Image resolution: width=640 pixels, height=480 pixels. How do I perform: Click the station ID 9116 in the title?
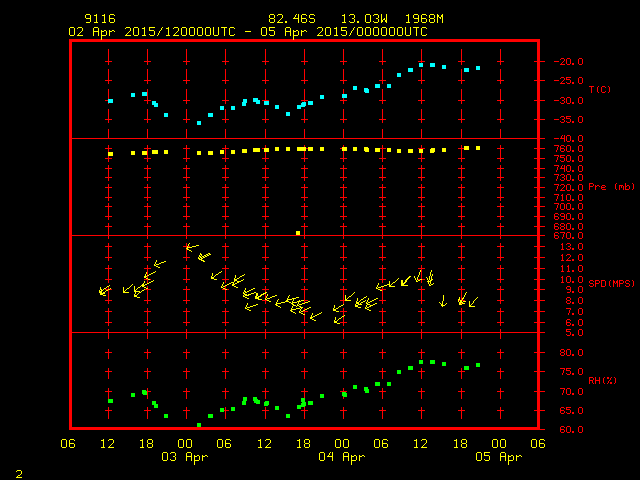(100, 19)
